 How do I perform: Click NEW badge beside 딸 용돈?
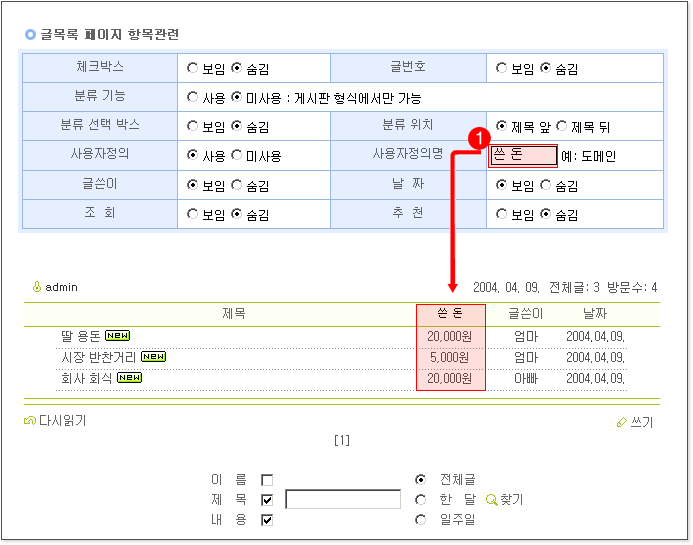tap(118, 335)
